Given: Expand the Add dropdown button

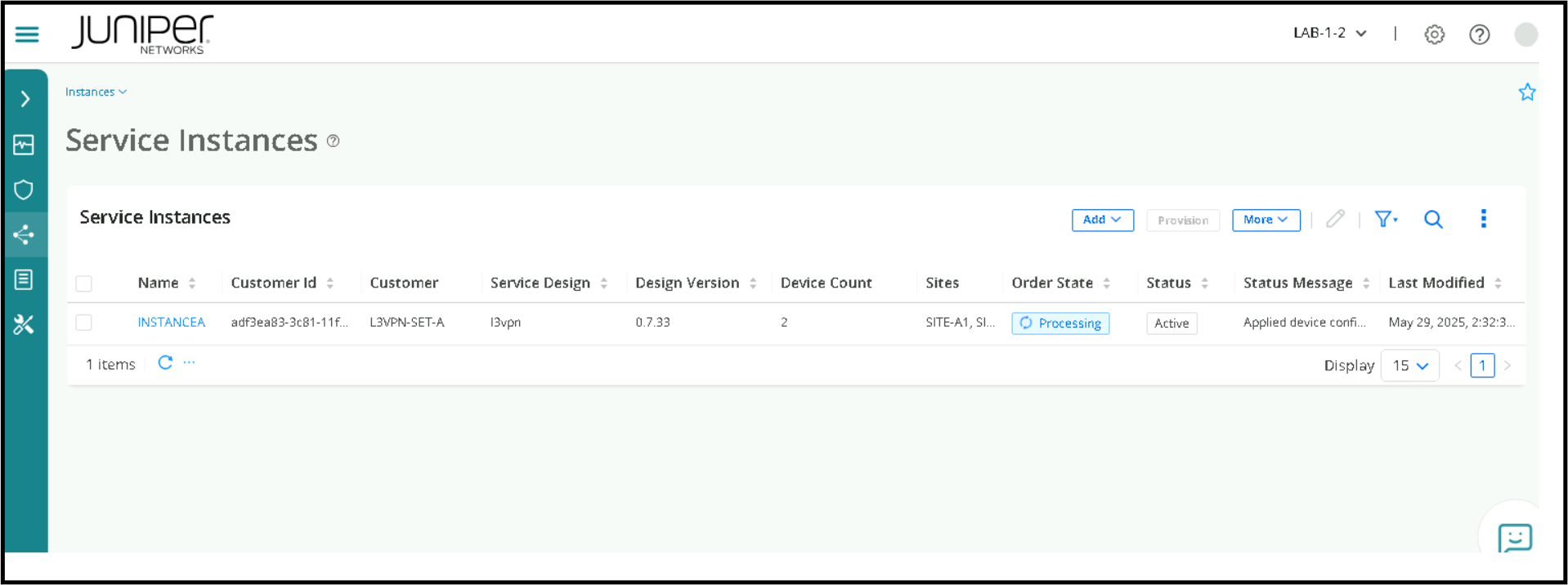Looking at the screenshot, I should tap(1102, 220).
